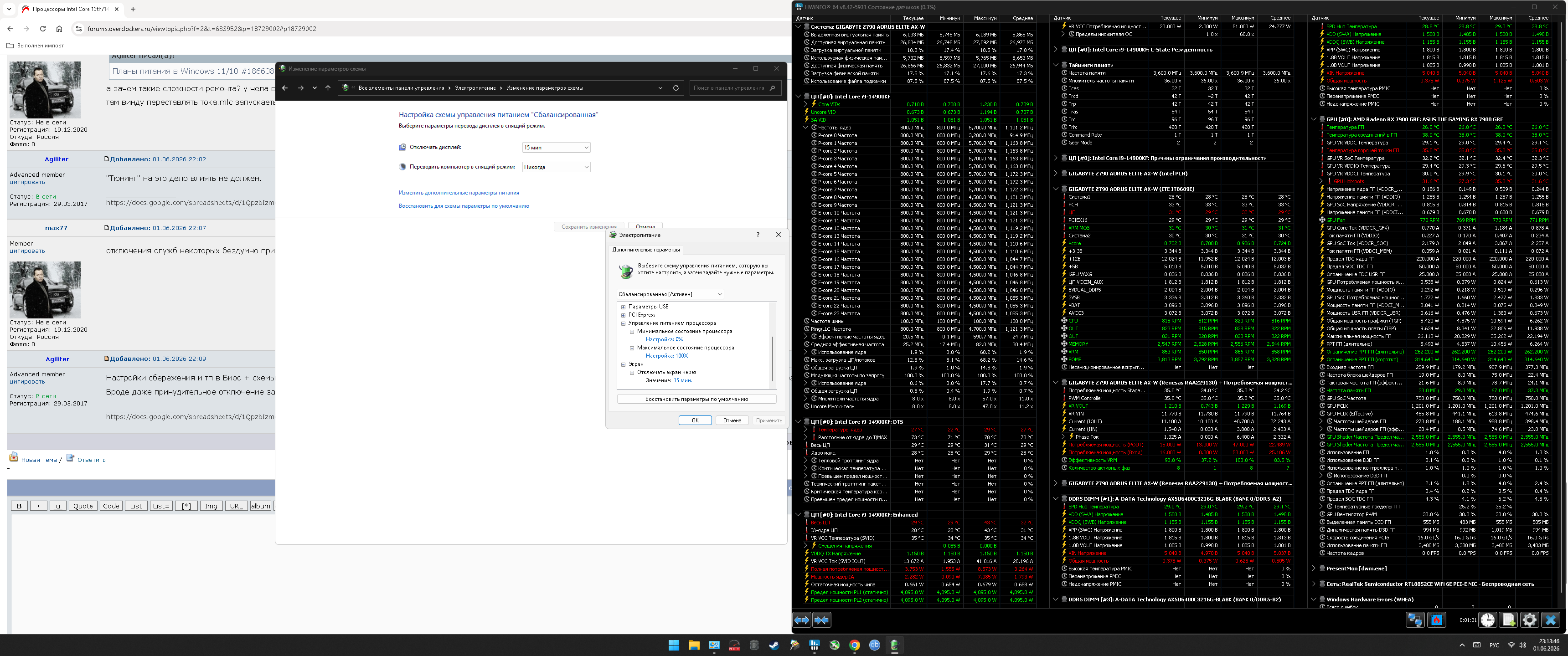Viewport: 1568px width, 656px height.
Task: Click the Настройка: 100% processor value
Action: pos(667,356)
